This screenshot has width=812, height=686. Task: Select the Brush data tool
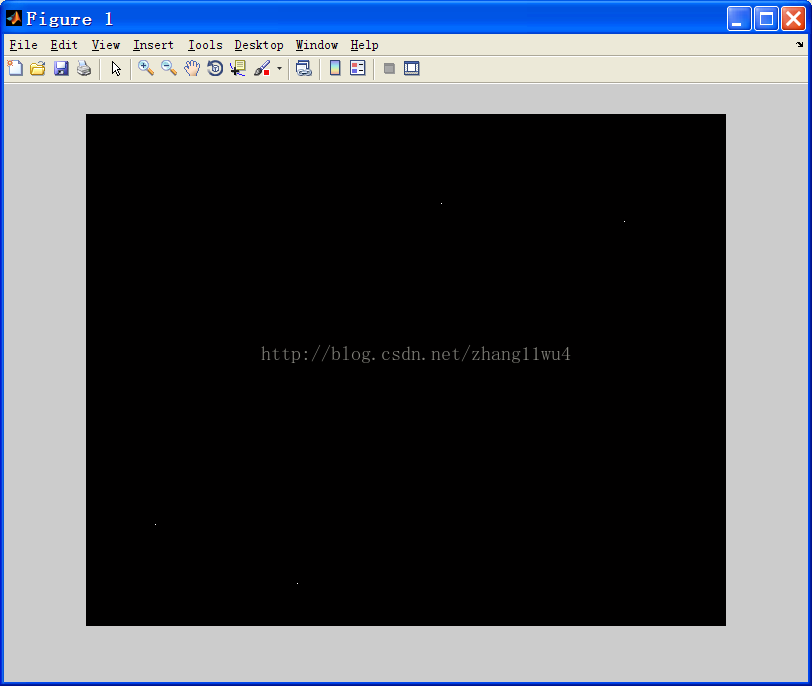tap(262, 68)
